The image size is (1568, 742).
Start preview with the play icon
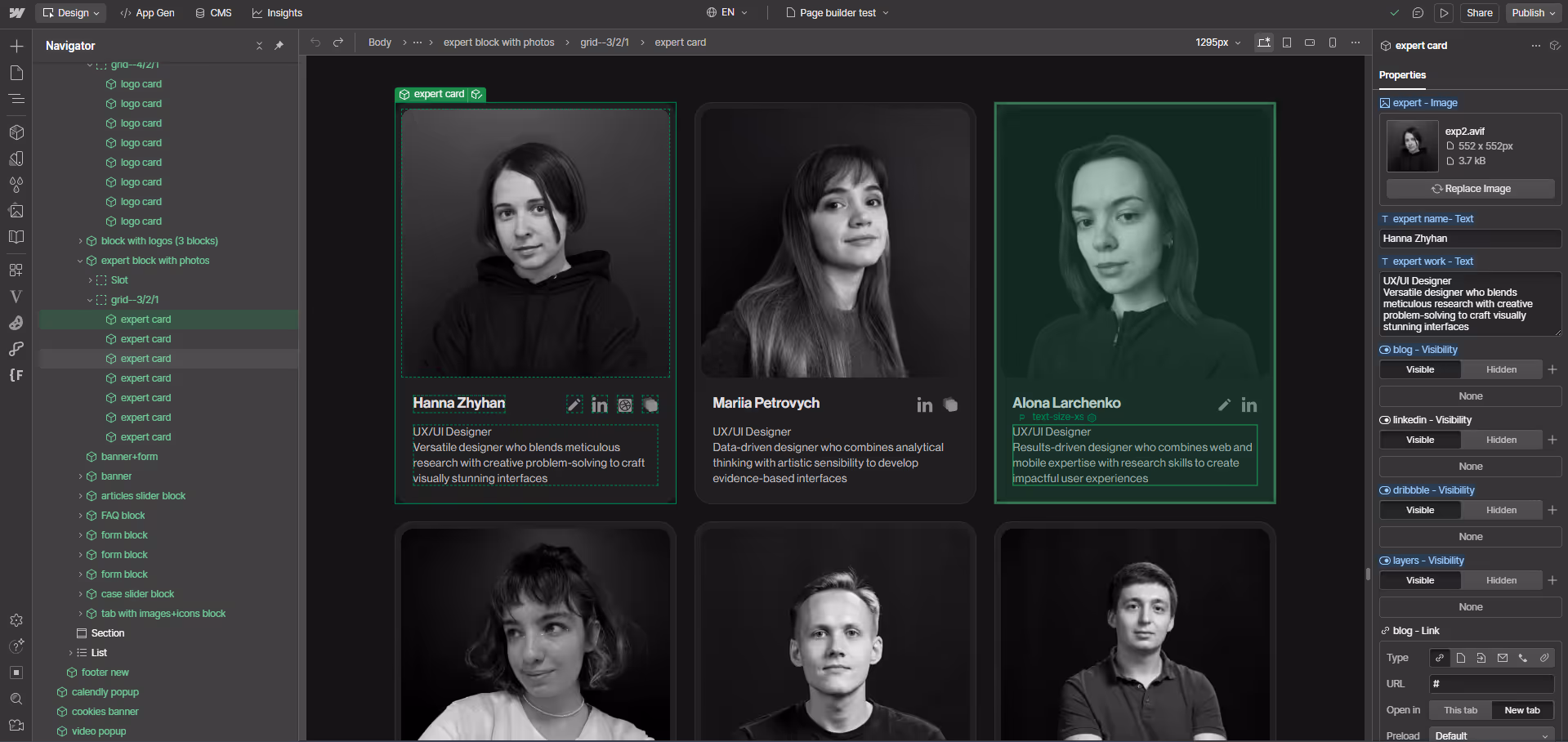(x=1445, y=13)
